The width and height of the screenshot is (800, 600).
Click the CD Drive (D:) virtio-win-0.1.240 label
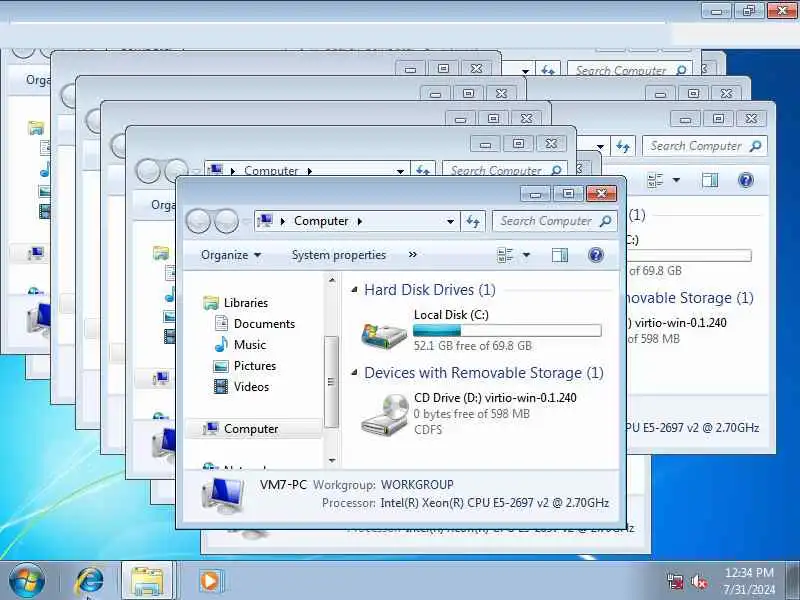(x=495, y=398)
